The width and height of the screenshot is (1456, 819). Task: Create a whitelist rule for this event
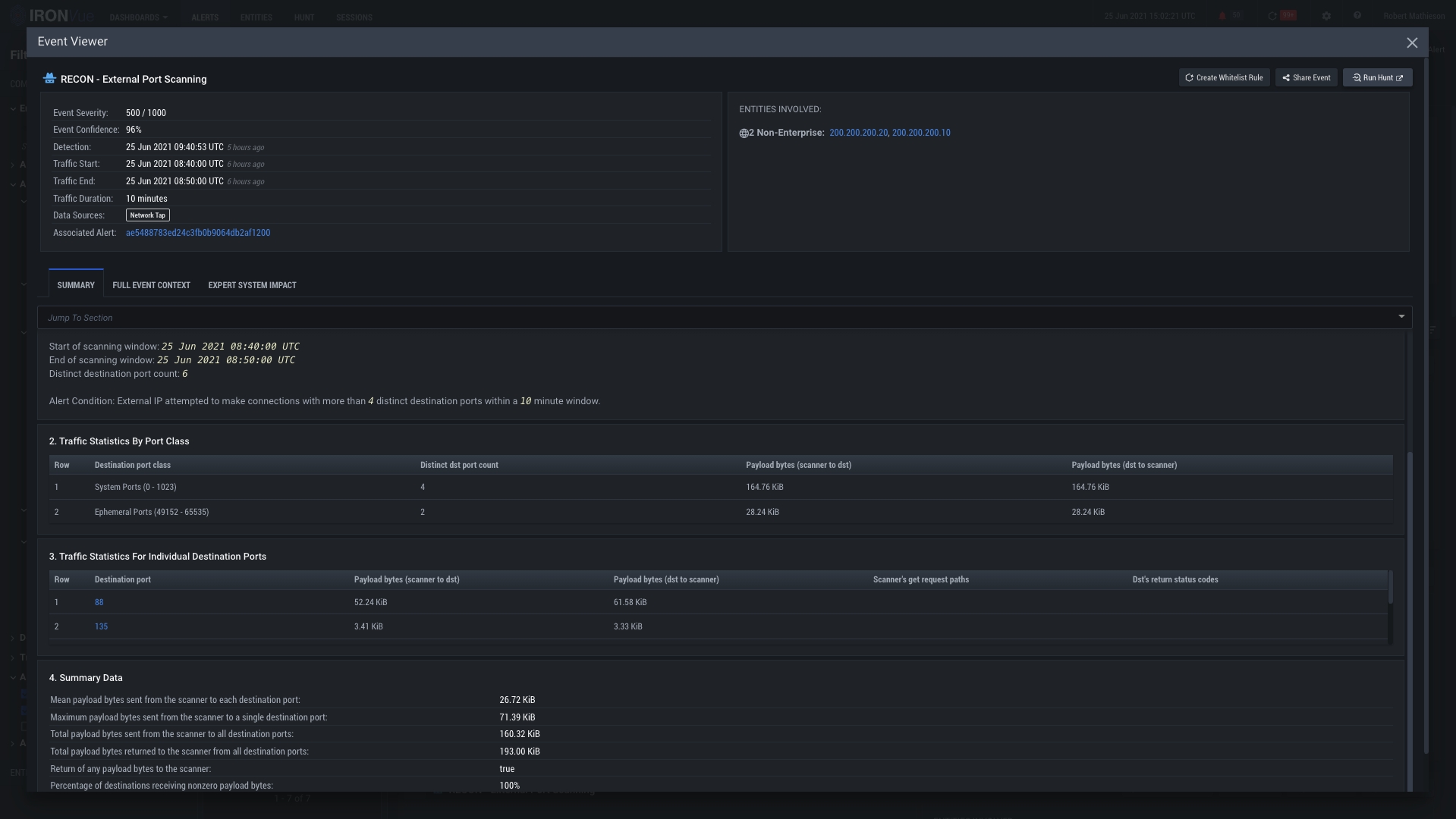pos(1224,78)
